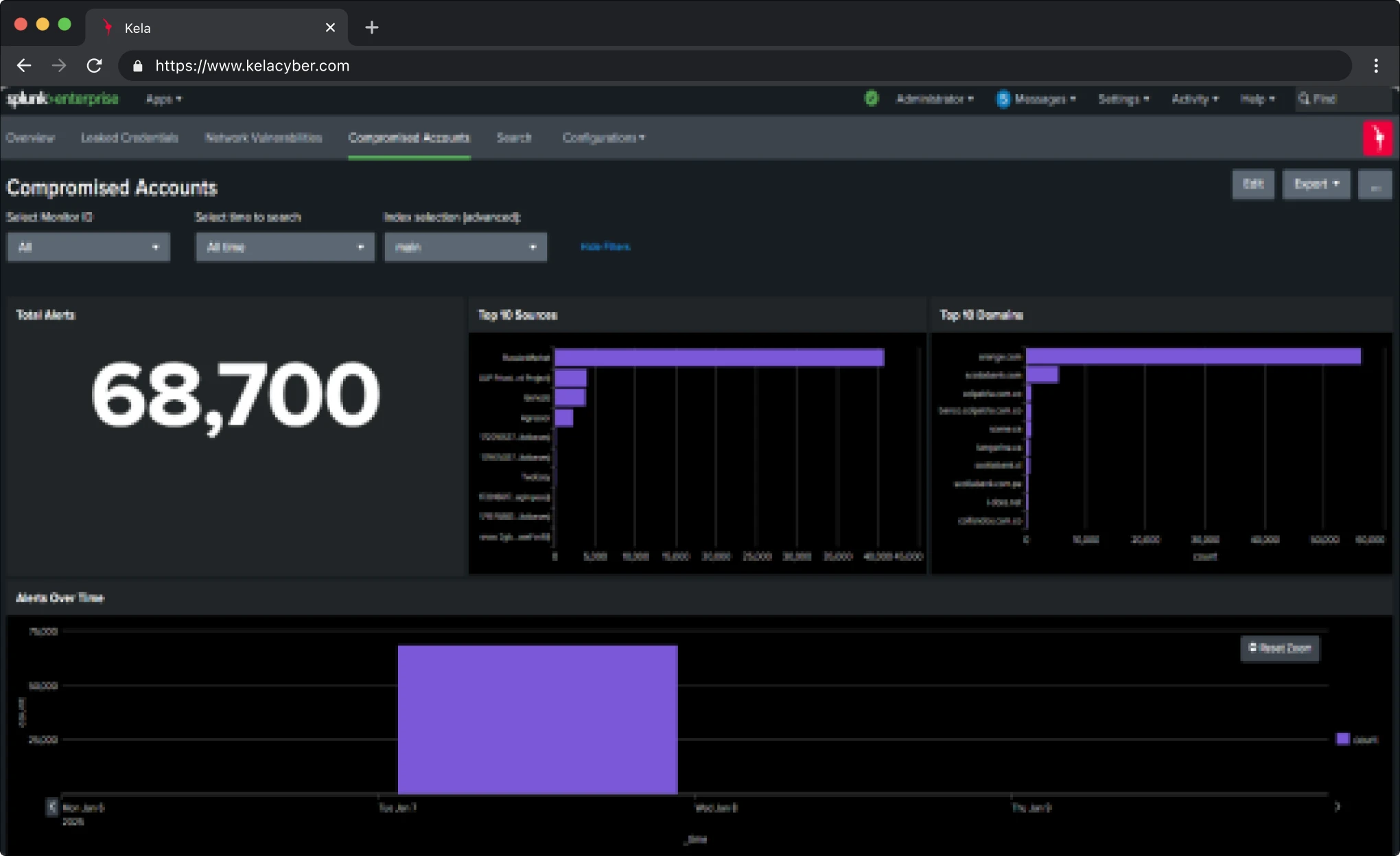Click the purple count legend swatch
Viewport: 1400px width, 856px height.
click(x=1343, y=739)
